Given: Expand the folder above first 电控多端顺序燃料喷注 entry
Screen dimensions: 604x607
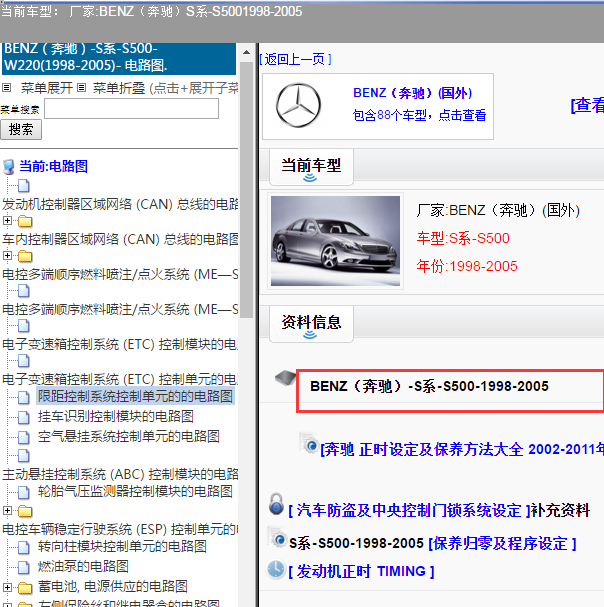Looking at the screenshot, I should 7,255.
